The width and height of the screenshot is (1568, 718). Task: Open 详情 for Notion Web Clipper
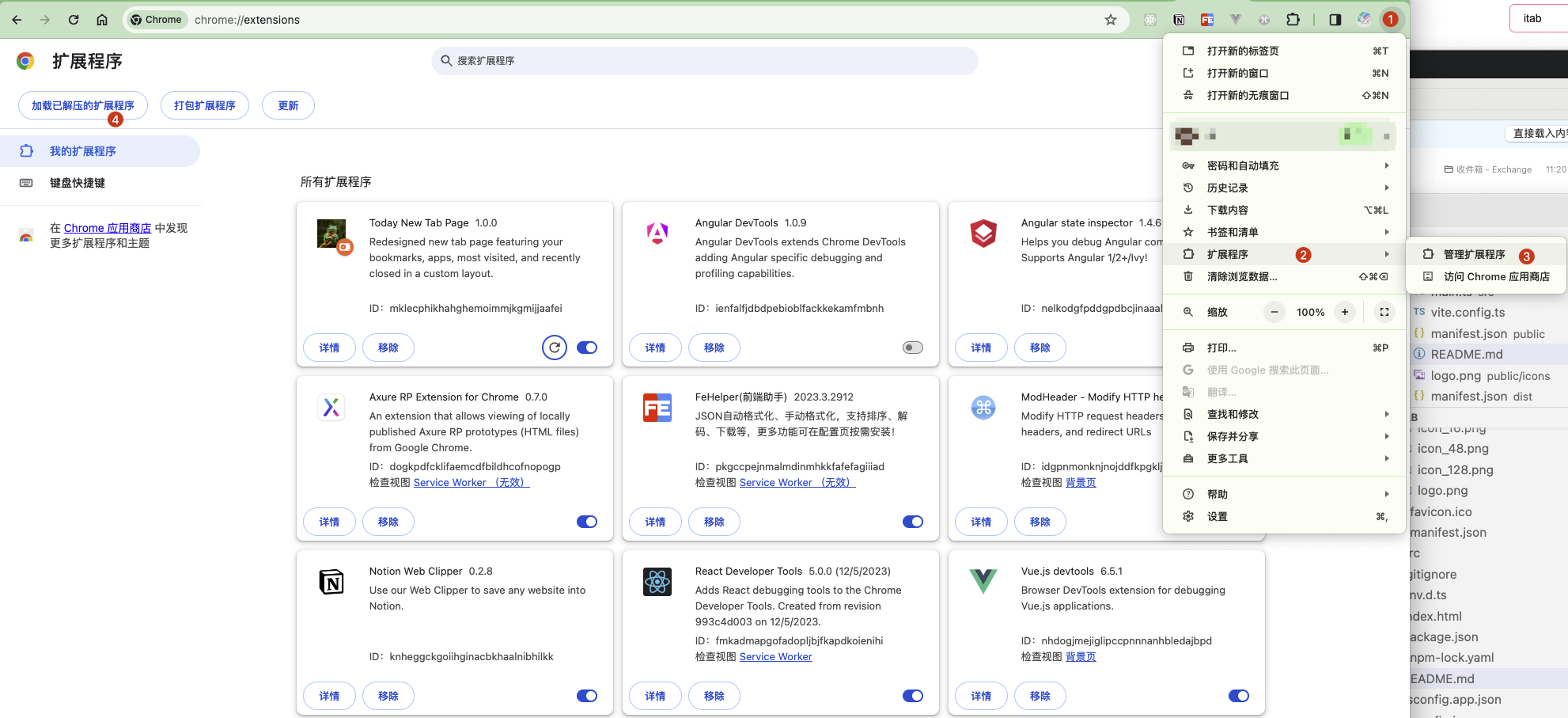[x=329, y=696]
